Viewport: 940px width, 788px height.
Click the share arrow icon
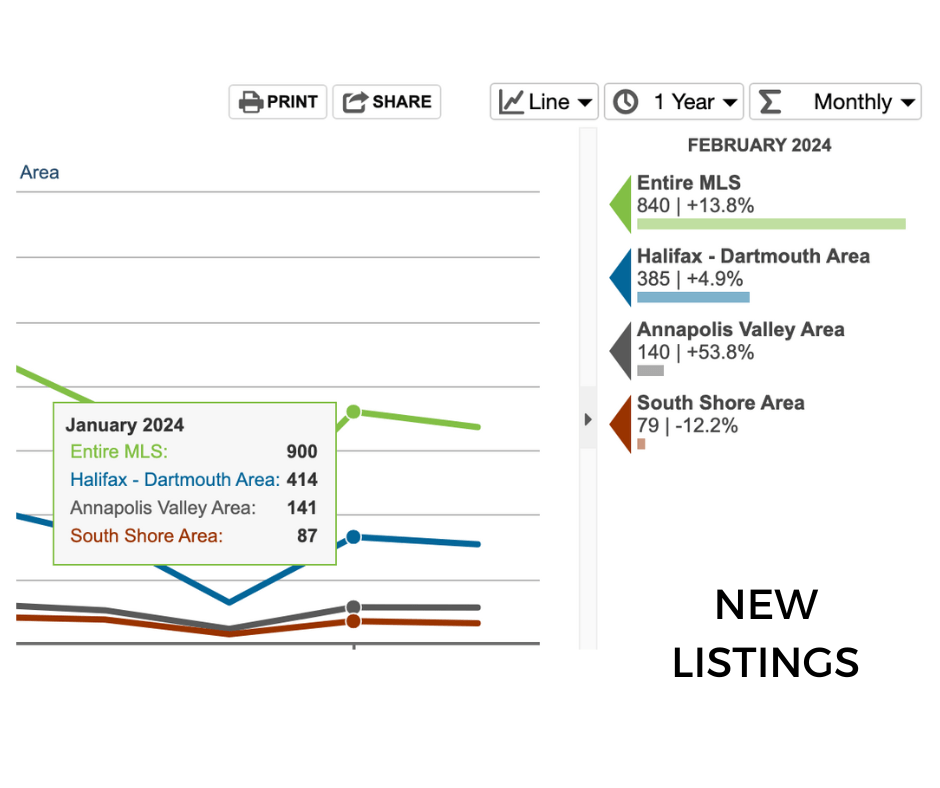click(x=355, y=102)
